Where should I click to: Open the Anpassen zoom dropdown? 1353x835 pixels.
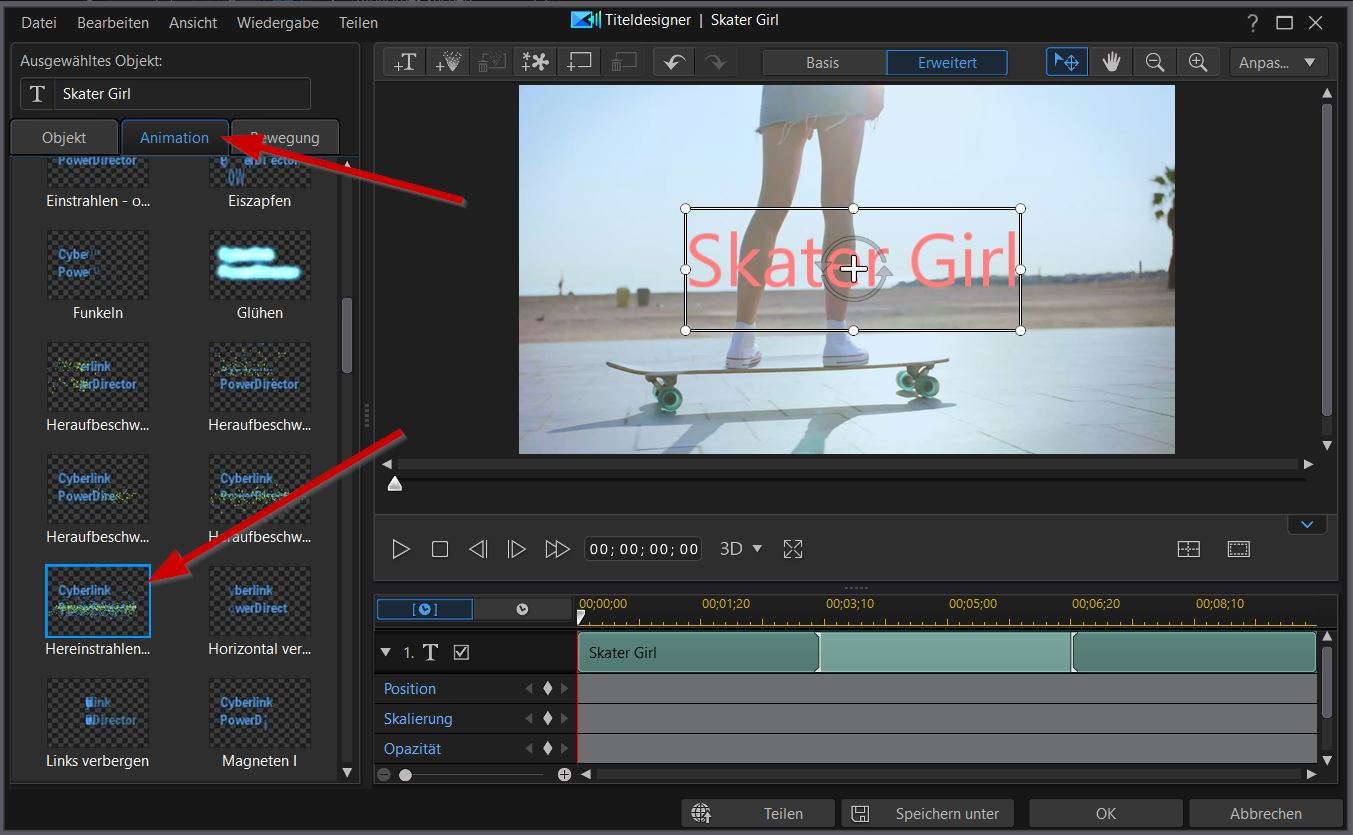(x=1278, y=62)
